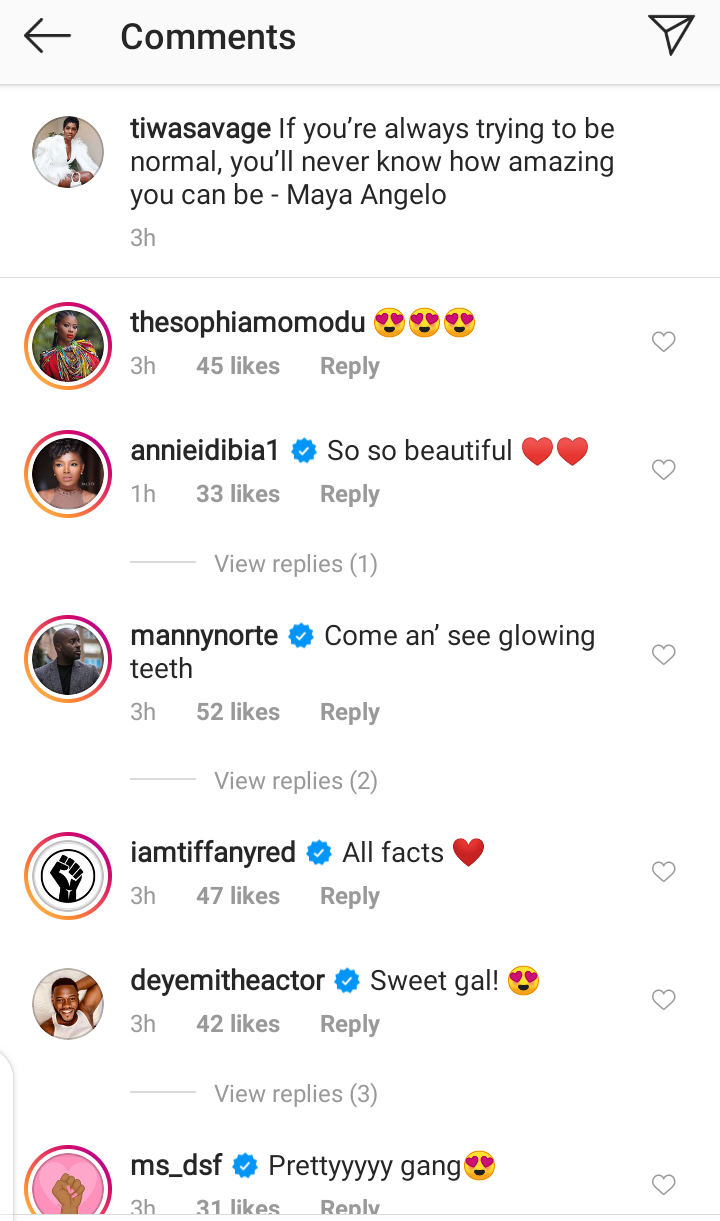The width and height of the screenshot is (720, 1221).
Task: Reply to thesophiamomodu's comment
Action: coord(349,367)
